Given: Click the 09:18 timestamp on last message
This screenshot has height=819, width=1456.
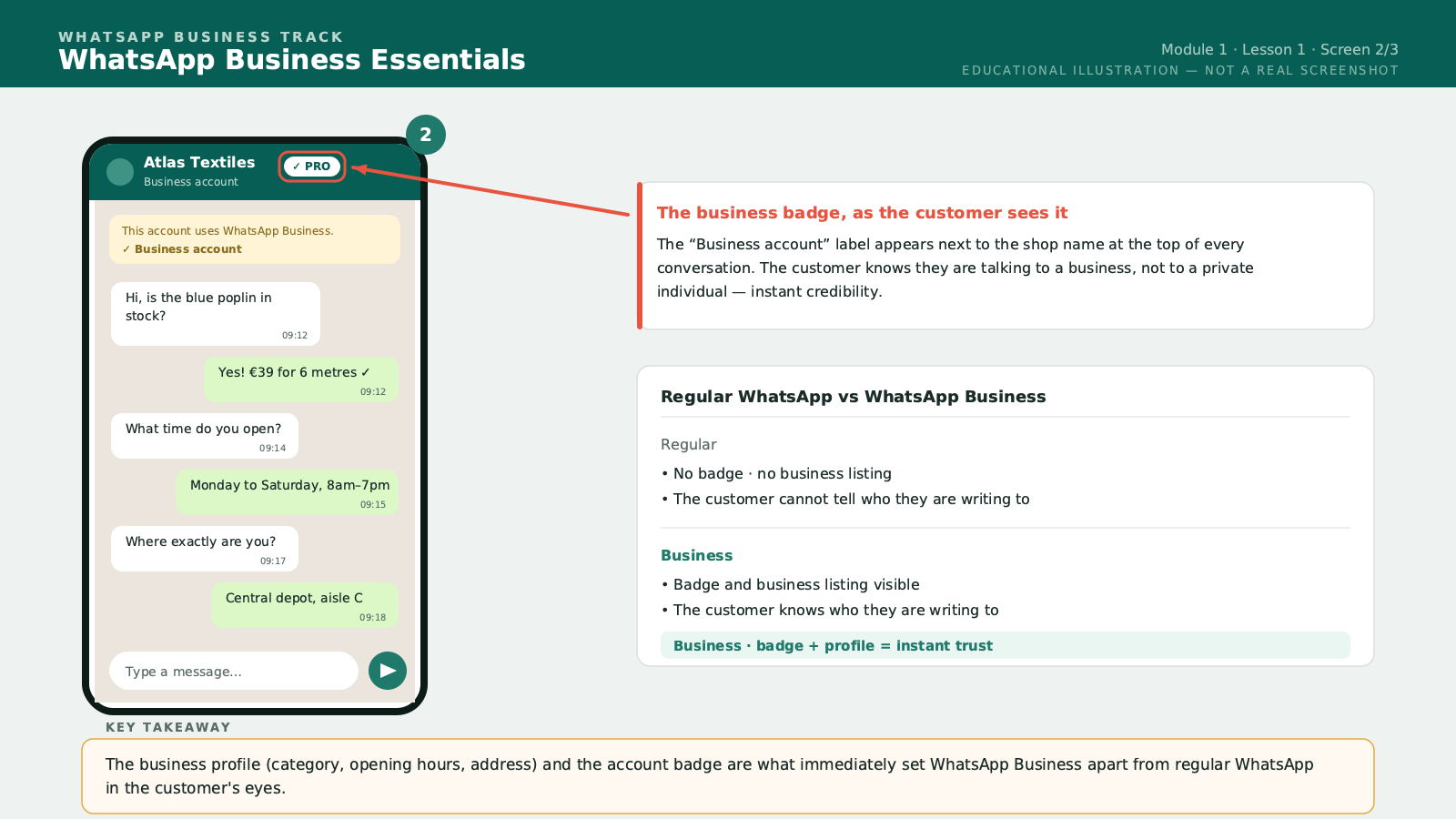Looking at the screenshot, I should 372,617.
